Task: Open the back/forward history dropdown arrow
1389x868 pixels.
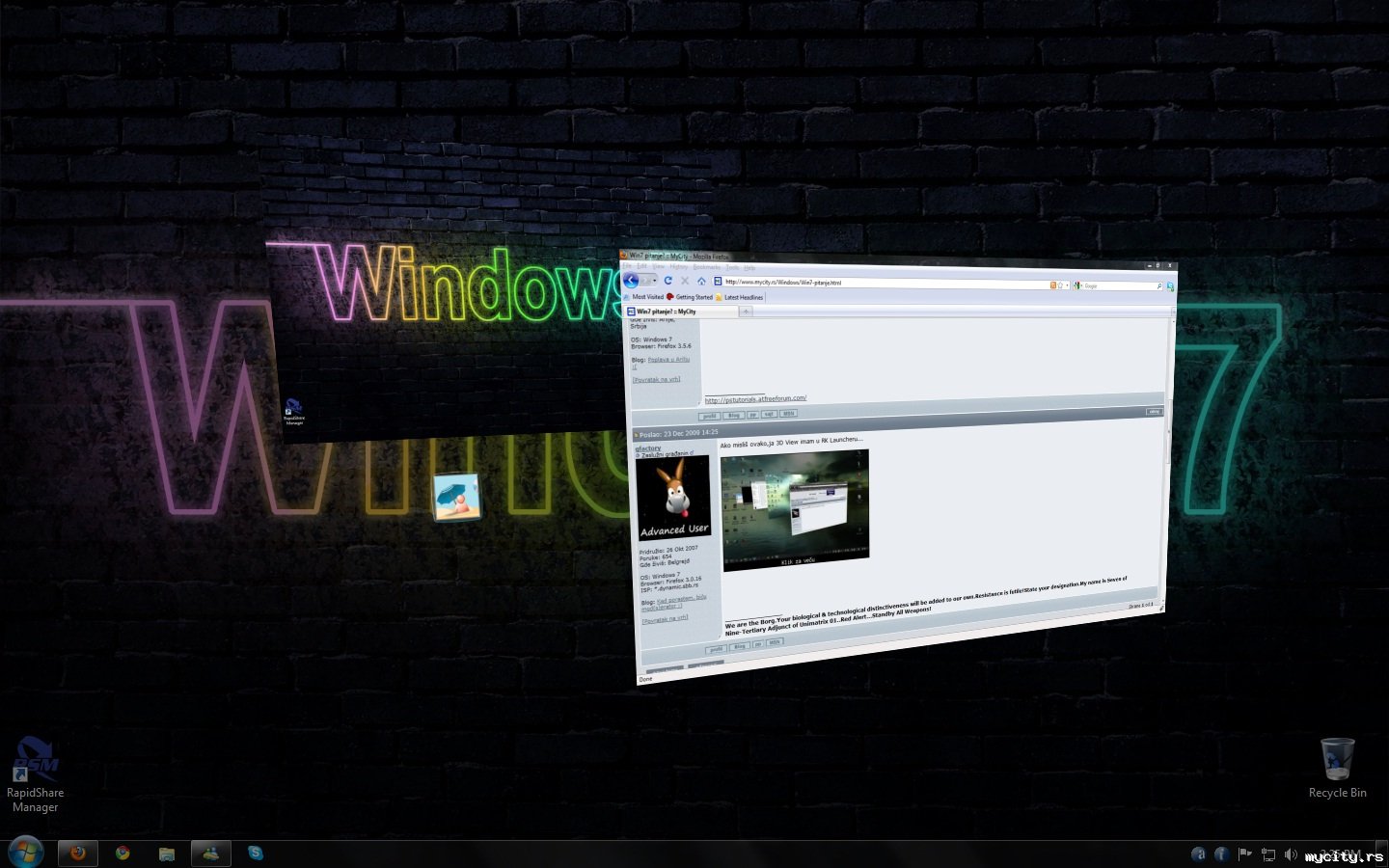Action: click(x=655, y=281)
